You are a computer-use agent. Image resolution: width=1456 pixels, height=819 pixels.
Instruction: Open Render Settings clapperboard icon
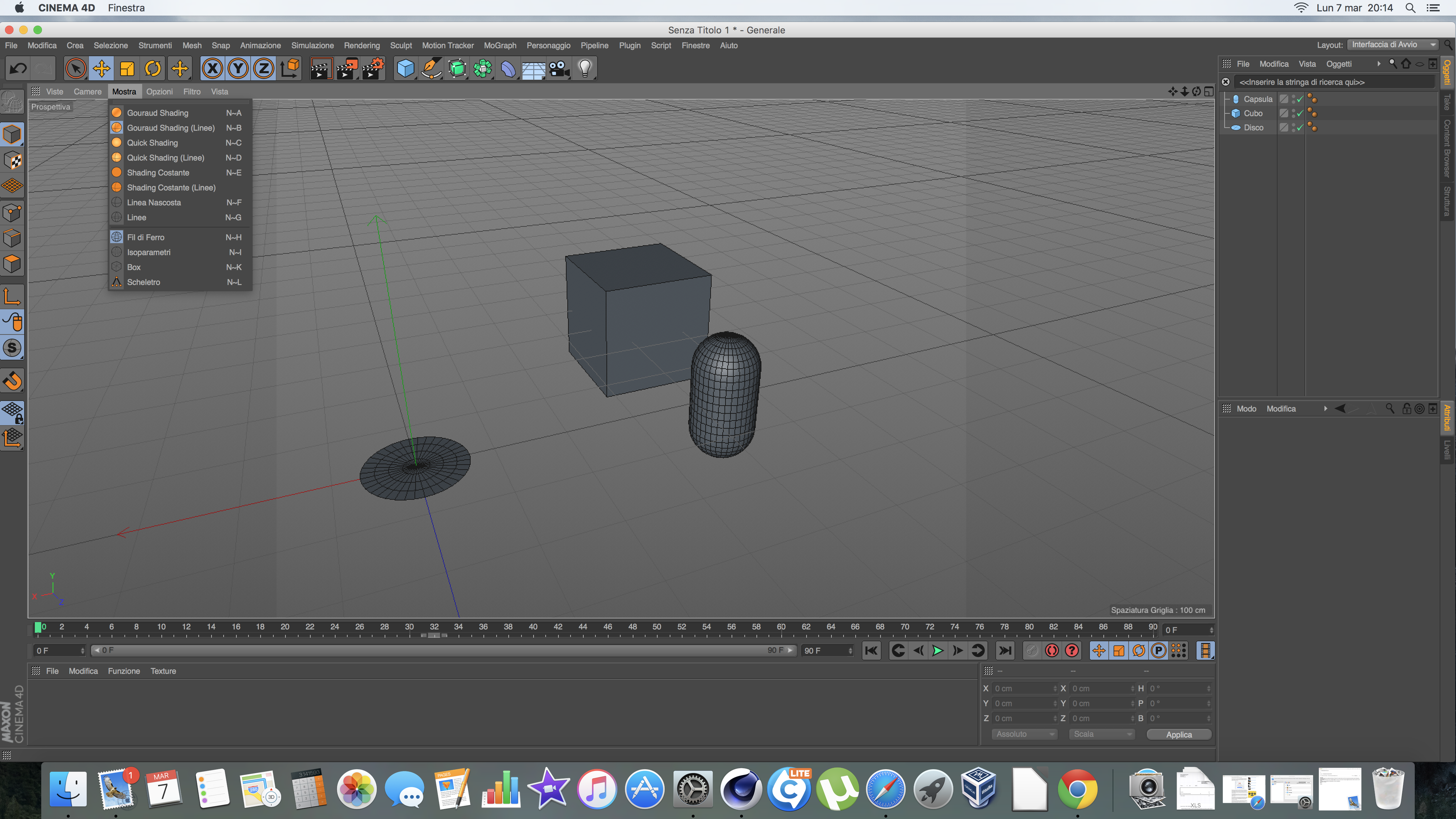pyautogui.click(x=373, y=69)
